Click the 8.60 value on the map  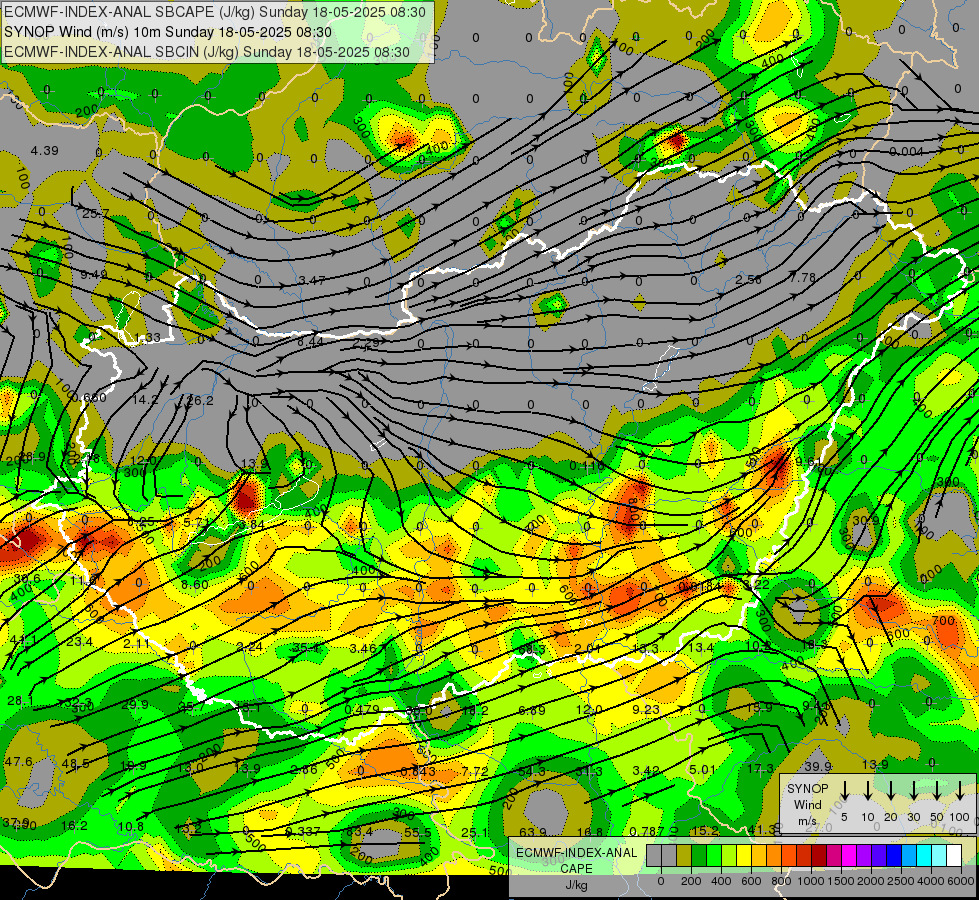[x=194, y=585]
